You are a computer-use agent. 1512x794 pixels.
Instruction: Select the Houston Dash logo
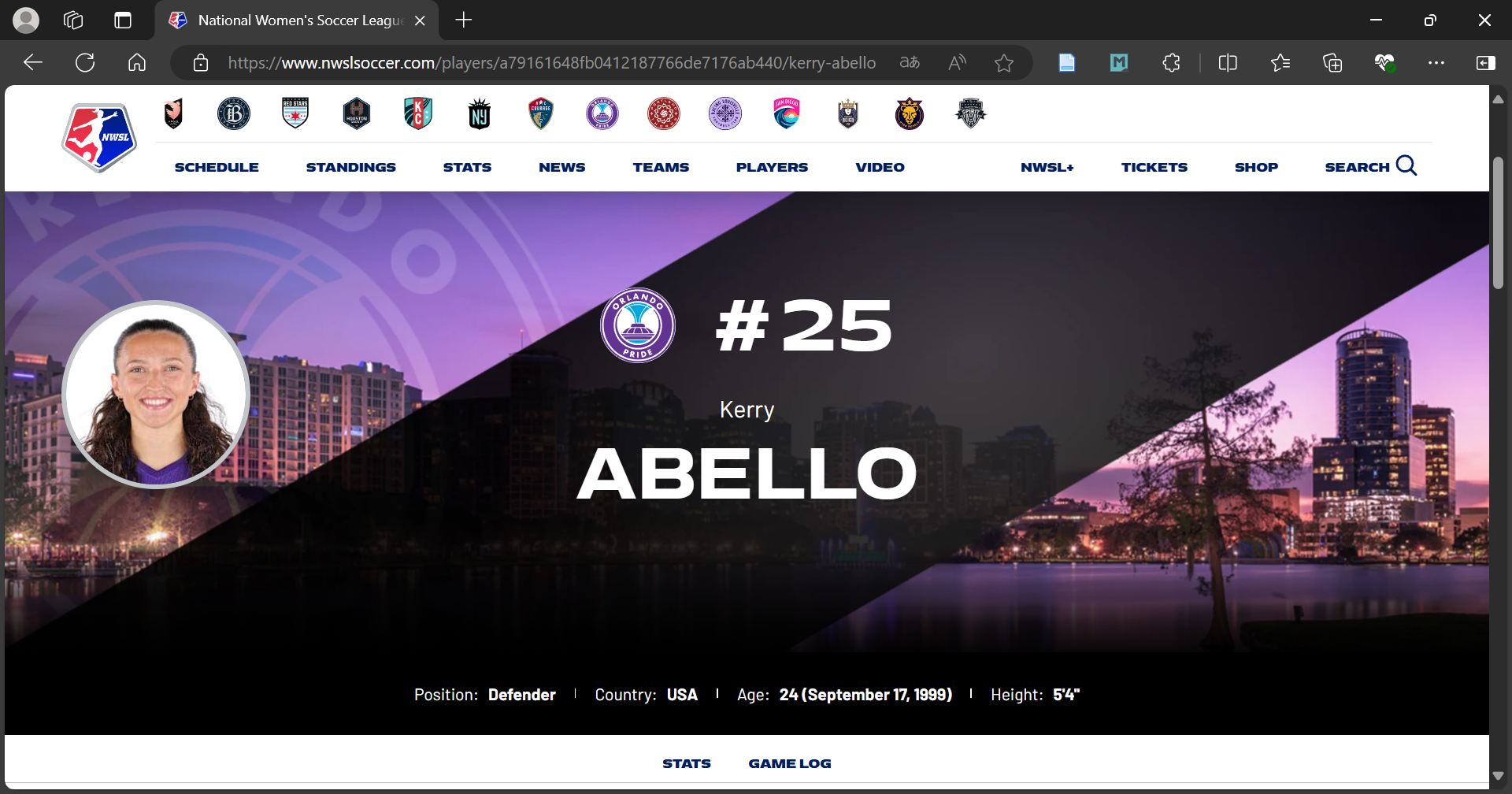[x=357, y=113]
